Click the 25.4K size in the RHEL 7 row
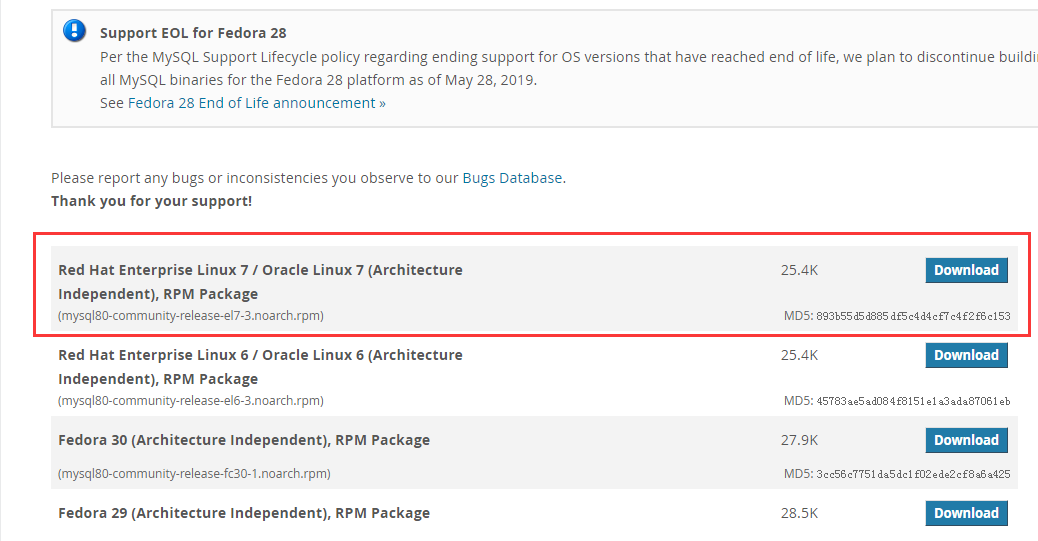The image size is (1038, 541). [799, 270]
